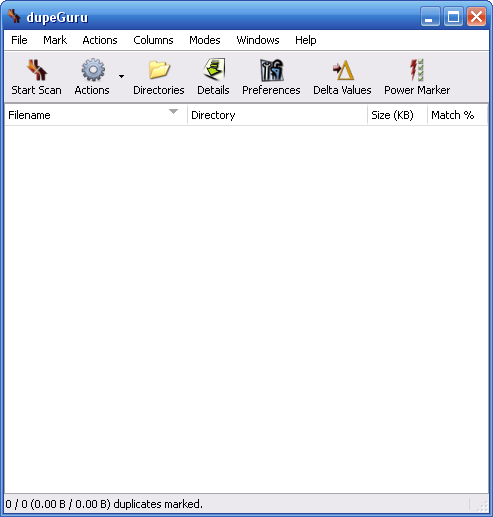
Task: Sort by the Match % column header
Action: (458, 115)
